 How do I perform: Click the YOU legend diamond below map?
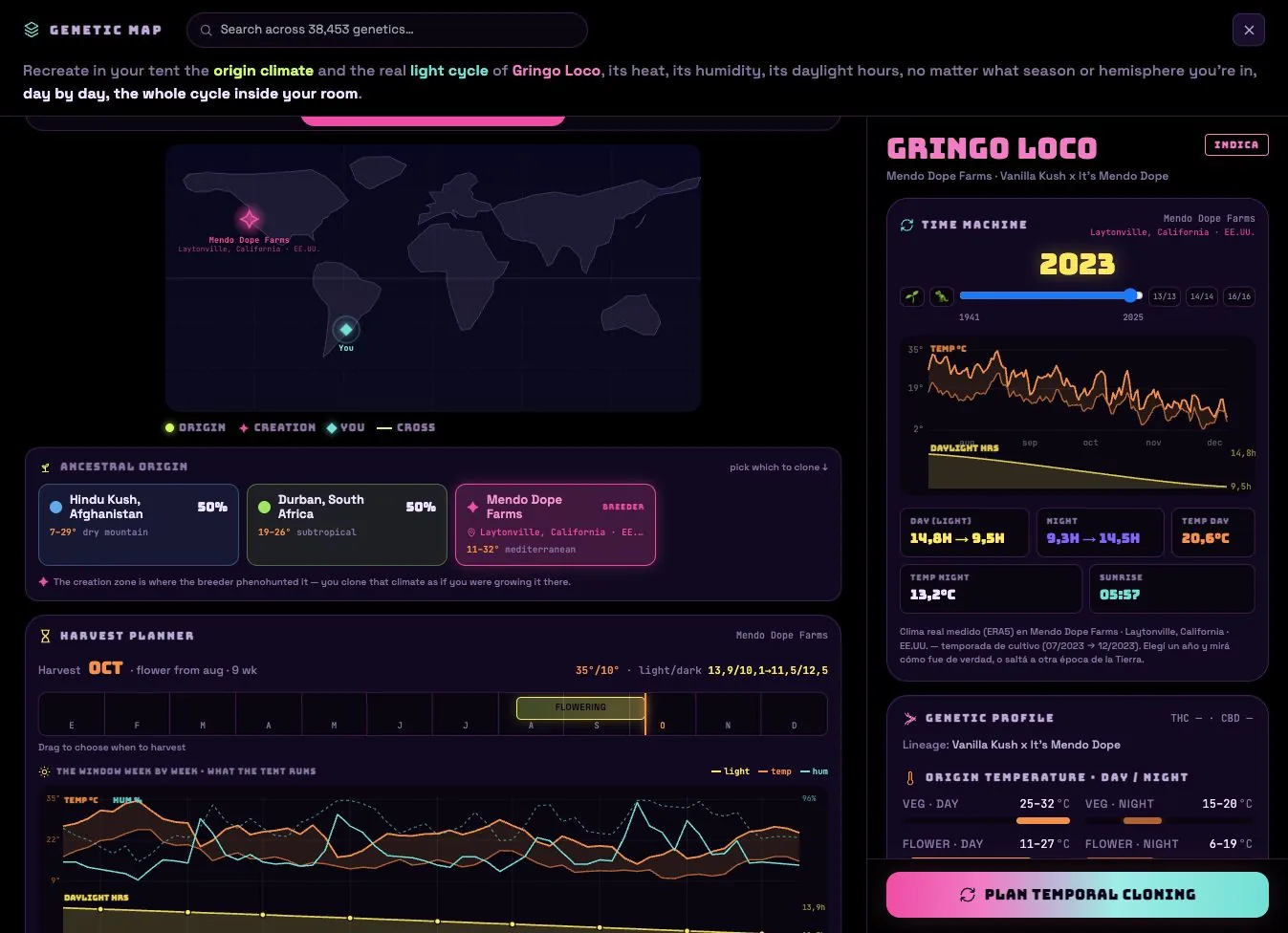pyautogui.click(x=331, y=428)
